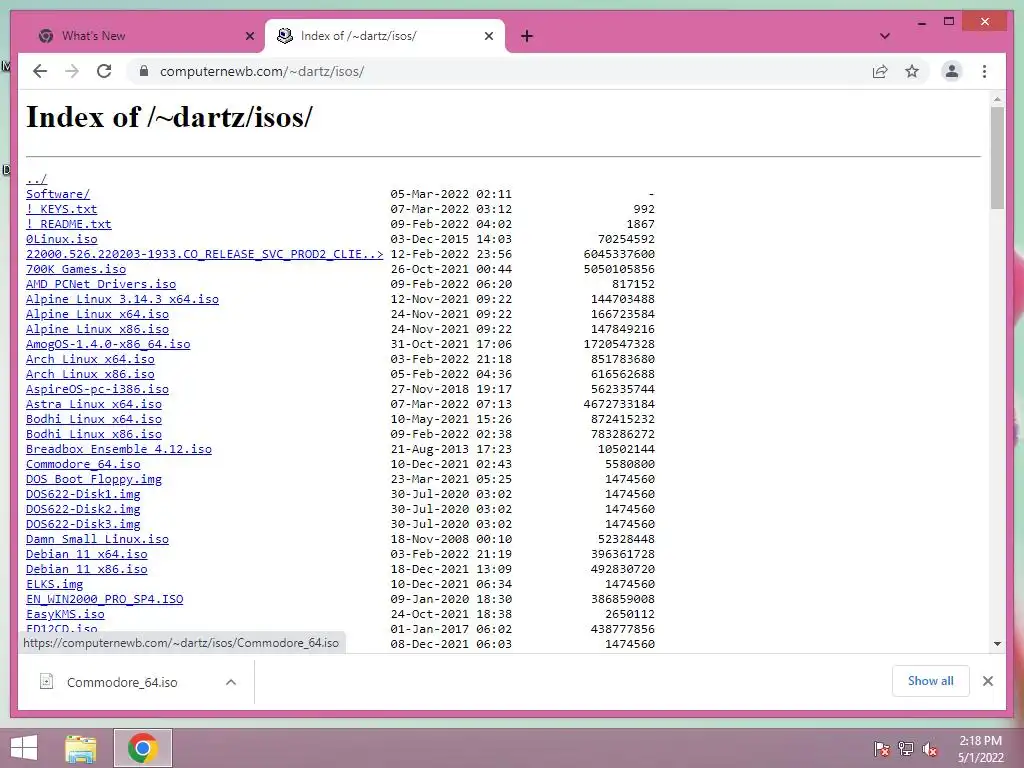
Task: Download Astra_Linux_x64.iso
Action: (93, 404)
